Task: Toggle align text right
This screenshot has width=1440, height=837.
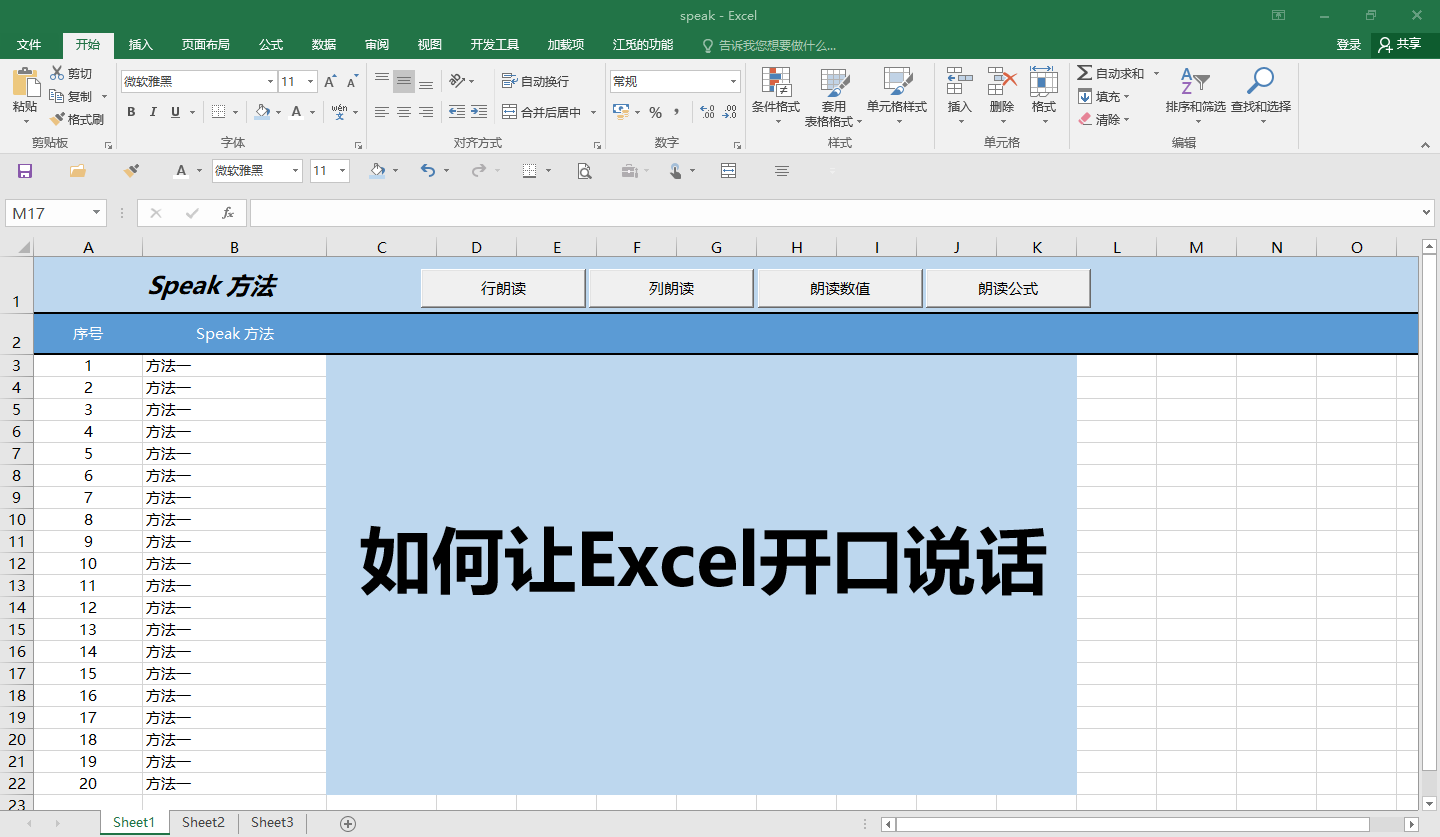Action: [x=426, y=112]
